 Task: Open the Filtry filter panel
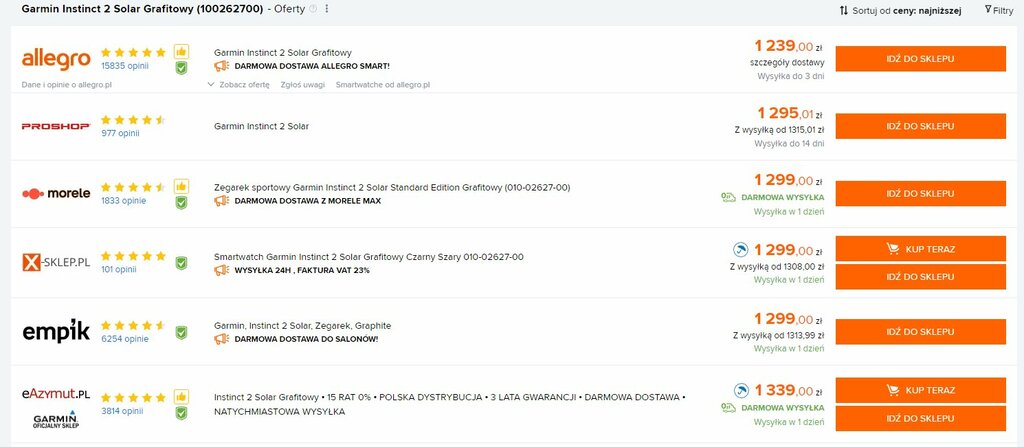(x=999, y=10)
